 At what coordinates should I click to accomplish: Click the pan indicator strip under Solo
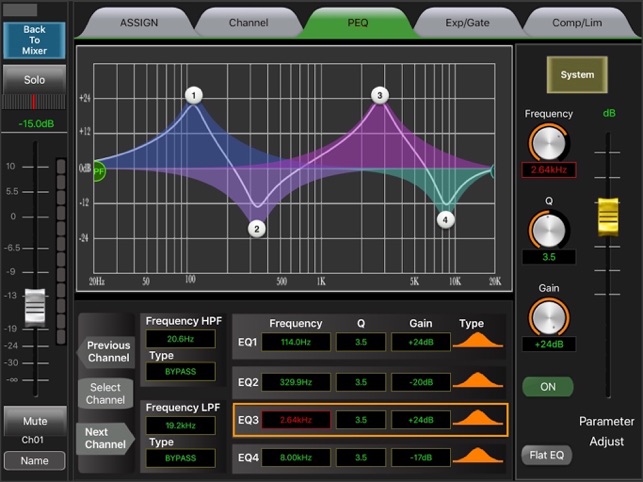[x=34, y=102]
